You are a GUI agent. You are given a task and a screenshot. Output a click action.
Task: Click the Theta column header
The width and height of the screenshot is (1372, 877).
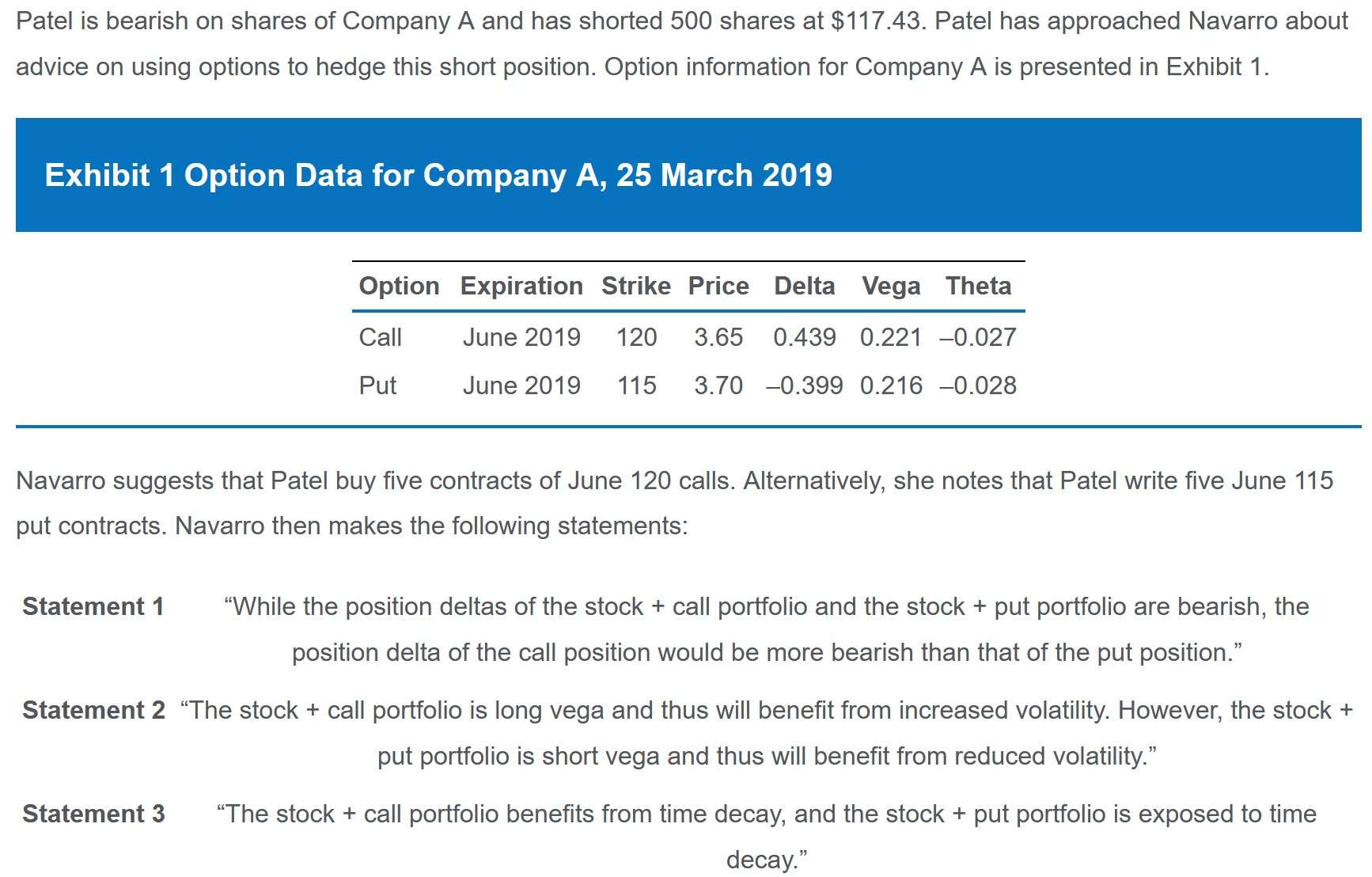pyautogui.click(x=979, y=286)
